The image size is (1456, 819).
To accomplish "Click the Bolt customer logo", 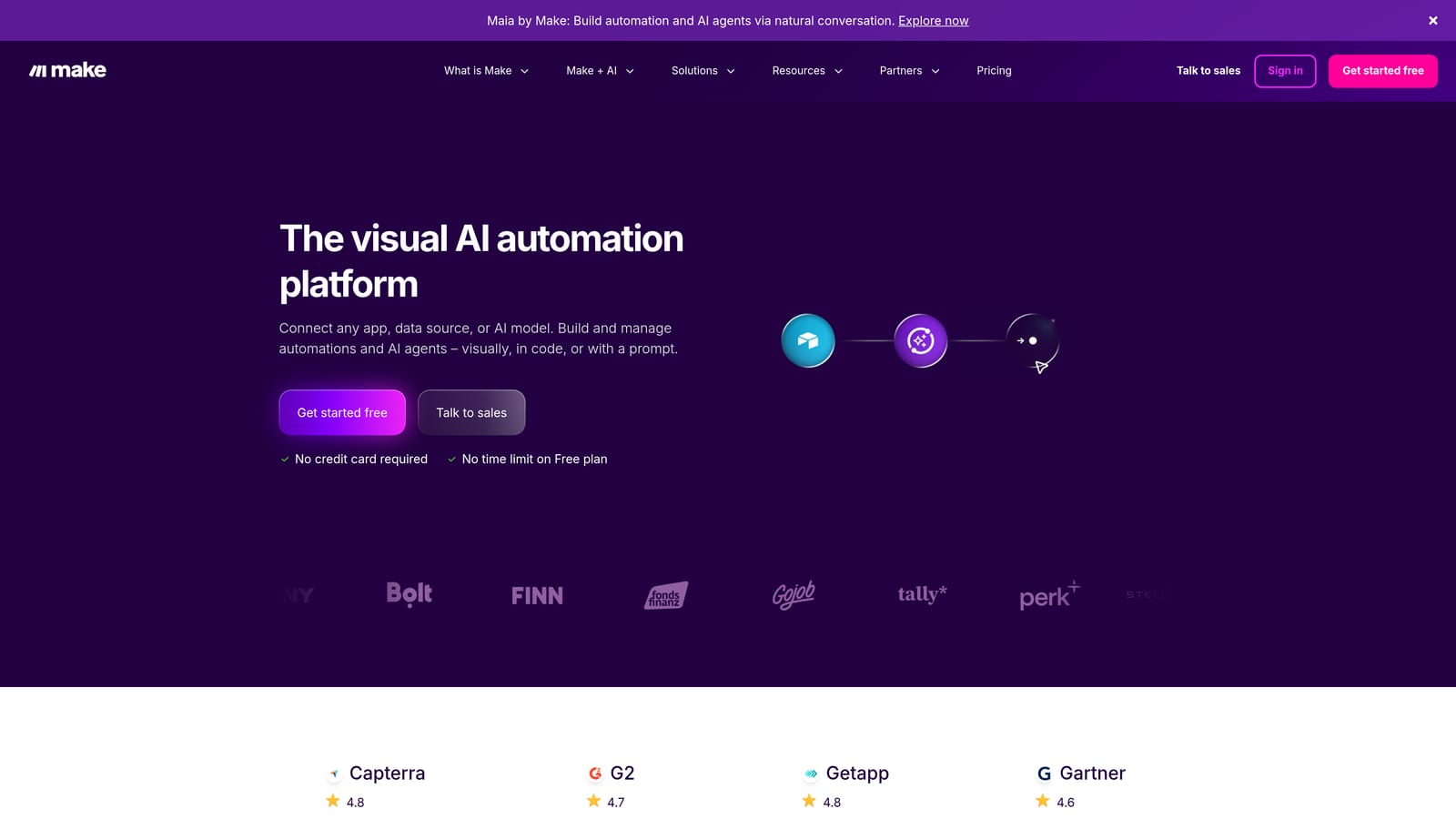I will pyautogui.click(x=409, y=594).
